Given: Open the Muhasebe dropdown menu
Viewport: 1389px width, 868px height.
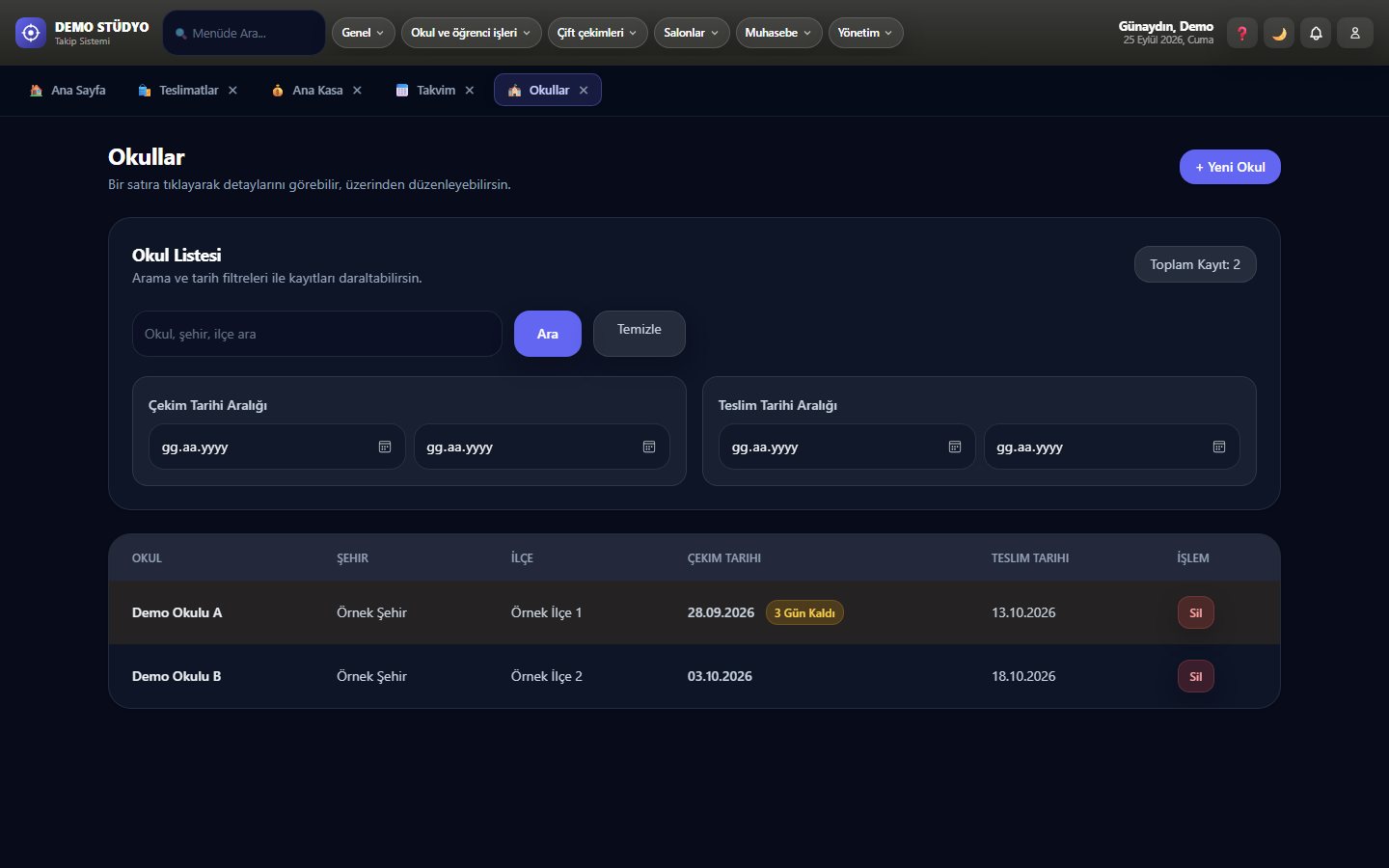Looking at the screenshot, I should point(778,33).
